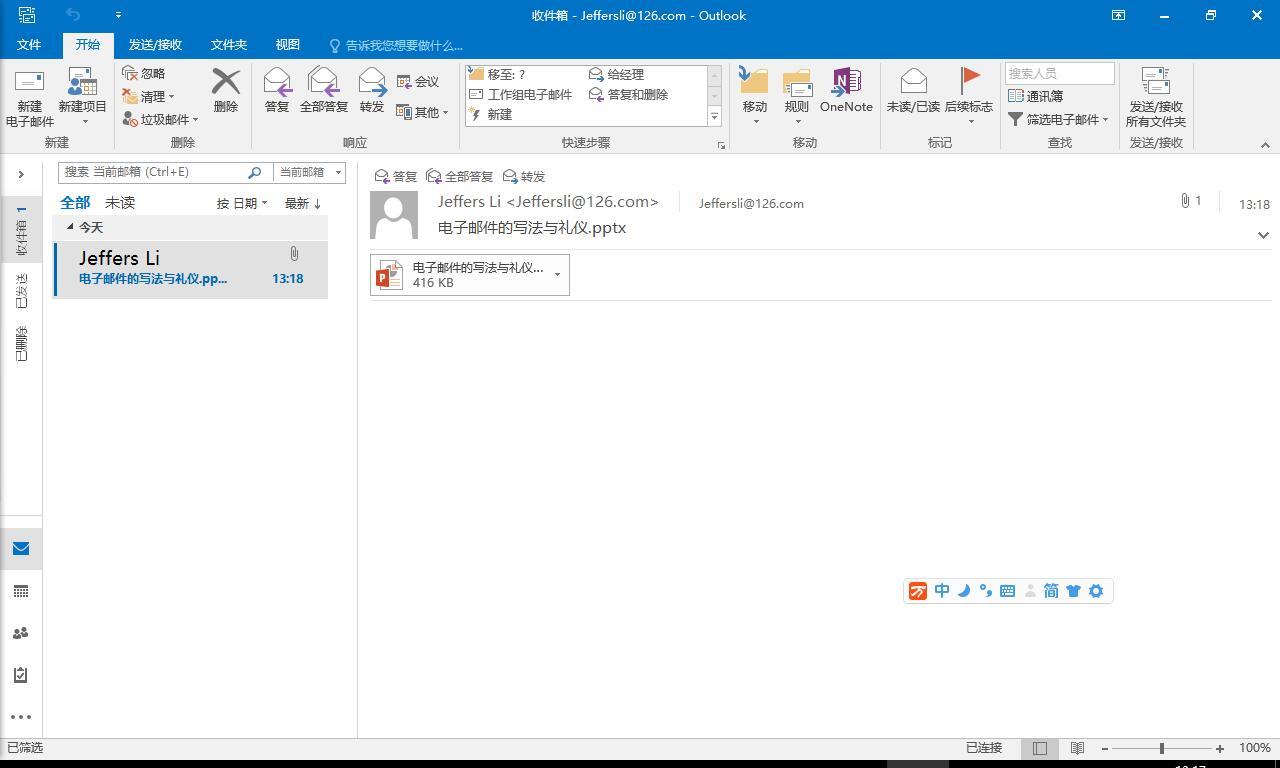Viewport: 1280px width, 768px height.
Task: Click the Tell Me (告诉我您想要做什么) box
Action: (x=396, y=45)
